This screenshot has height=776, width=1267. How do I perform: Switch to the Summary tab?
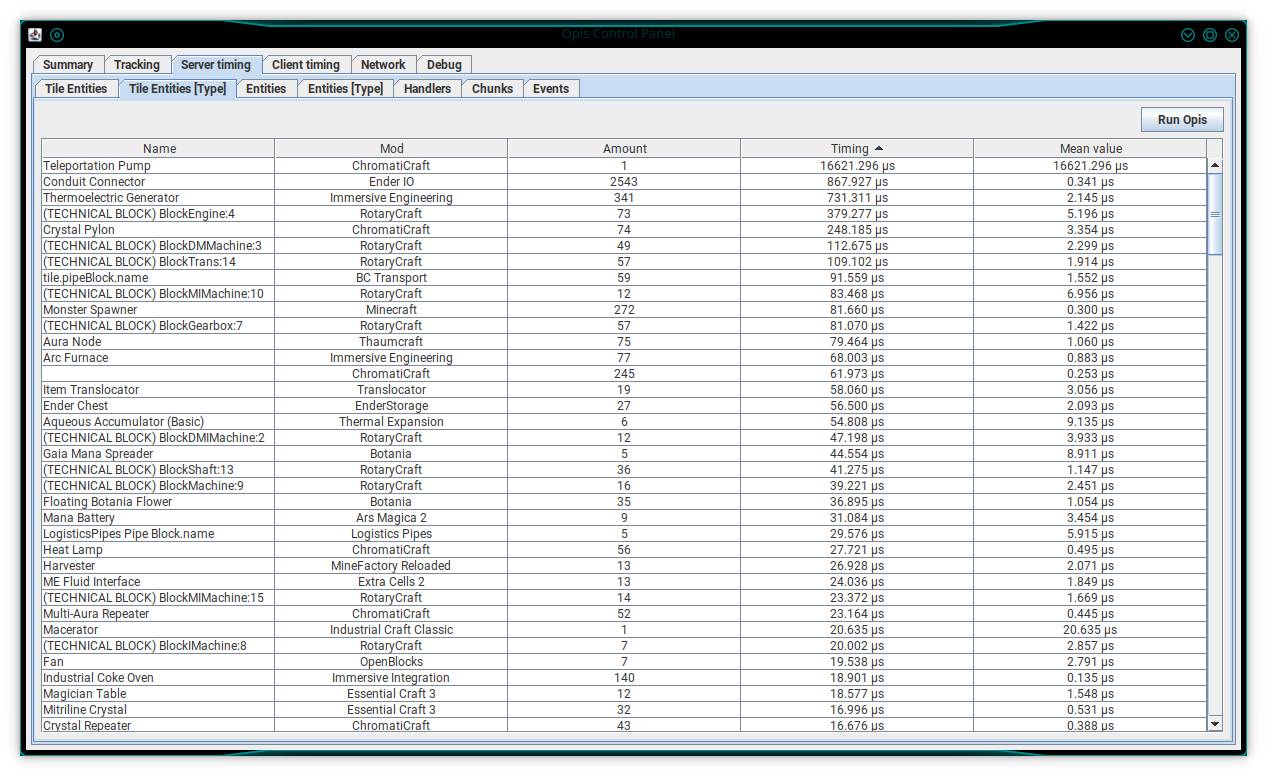click(68, 65)
